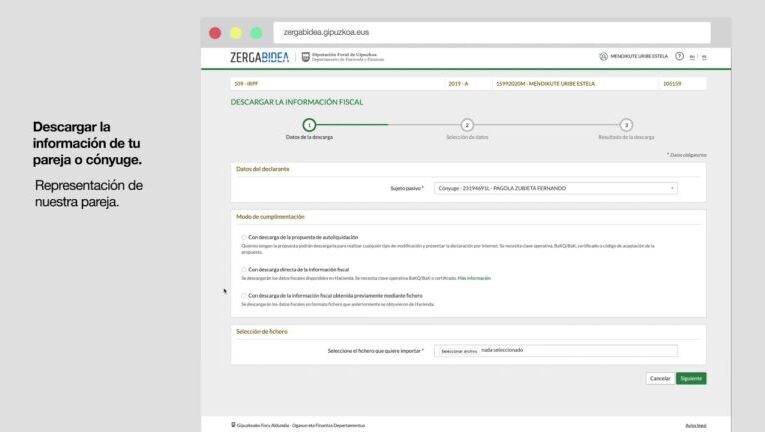
Task: Click the MENDIKUTE URIBE ESTELA user name
Action: click(639, 57)
